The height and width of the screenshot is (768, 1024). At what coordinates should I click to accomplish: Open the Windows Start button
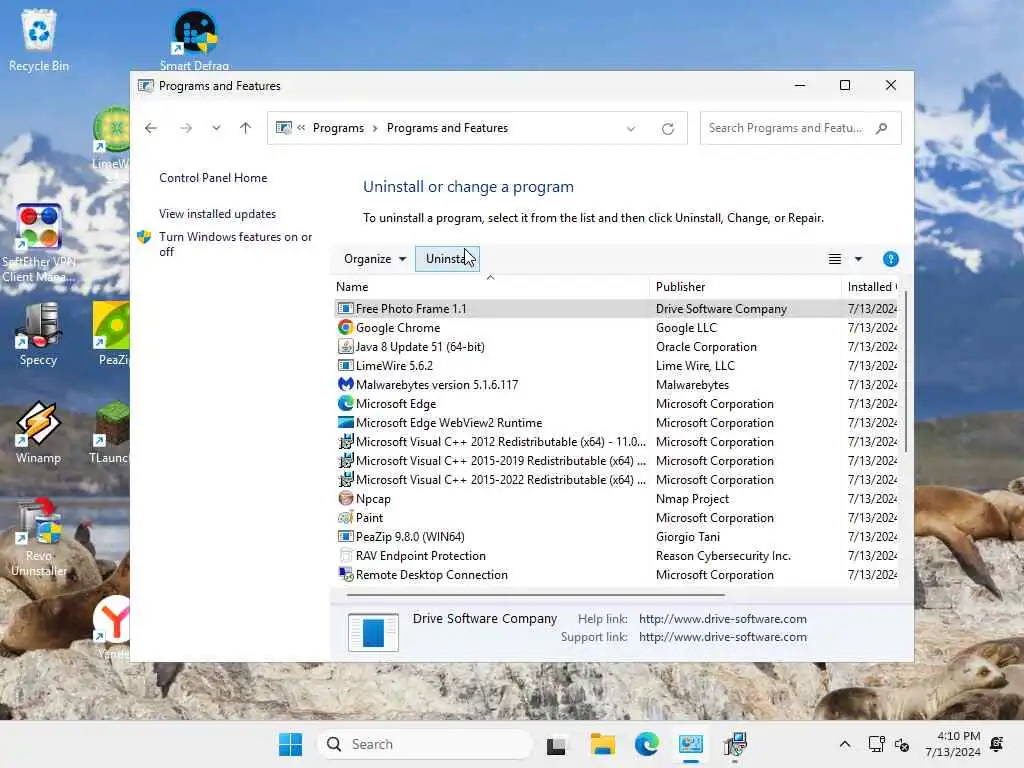tap(291, 744)
